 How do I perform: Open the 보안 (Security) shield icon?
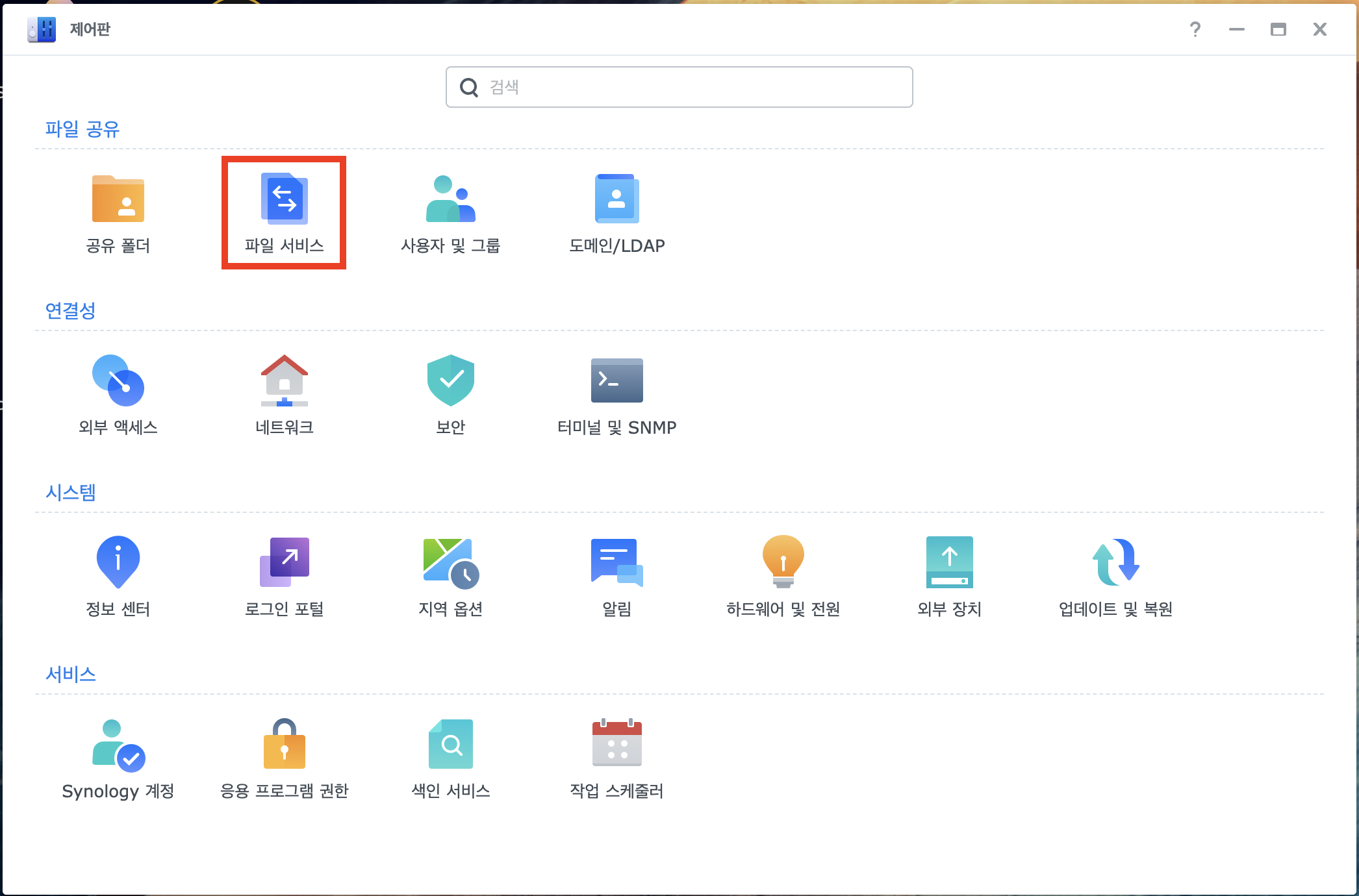450,382
